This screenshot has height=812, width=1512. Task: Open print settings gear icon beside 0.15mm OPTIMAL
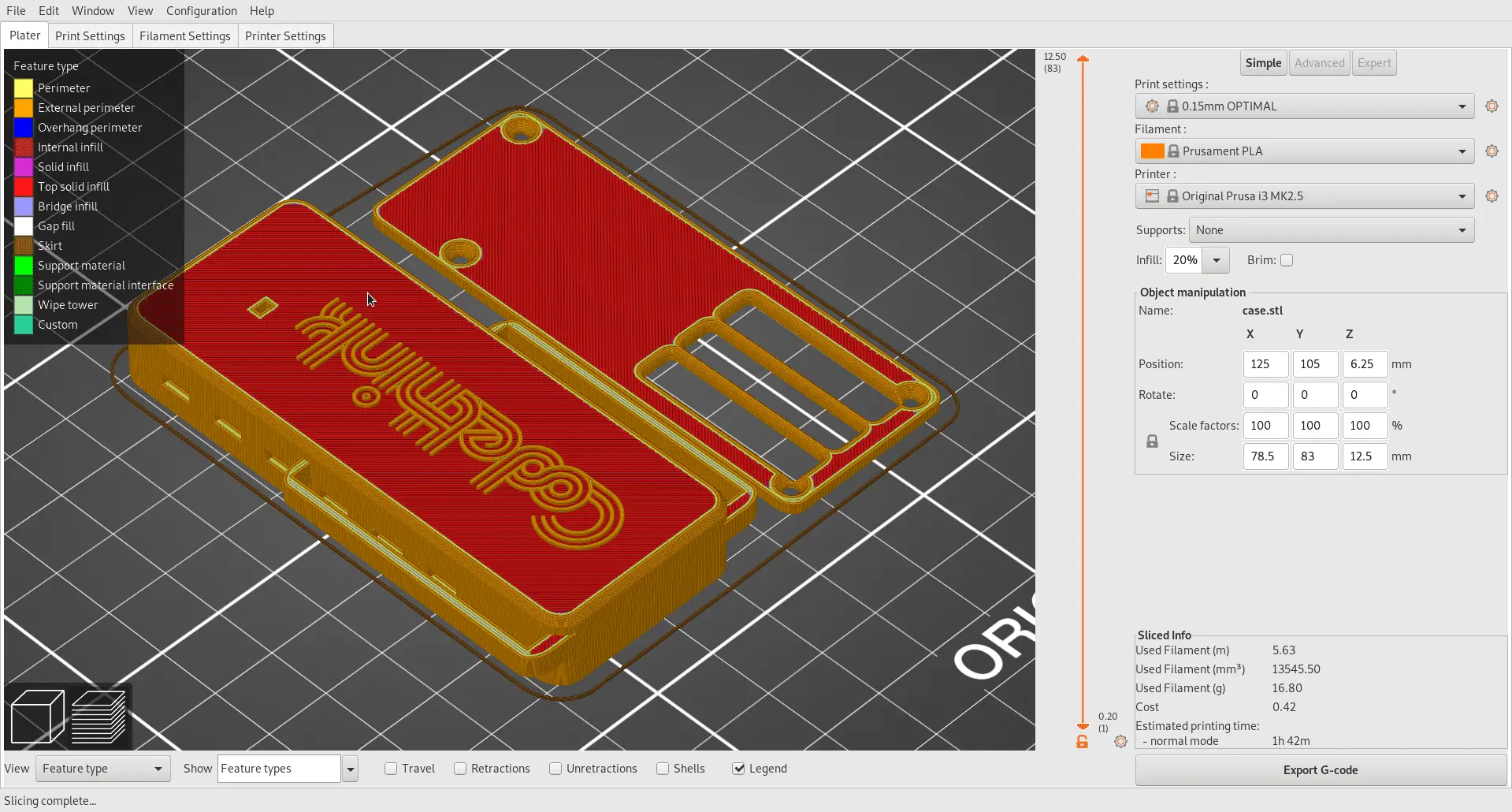tap(1492, 106)
